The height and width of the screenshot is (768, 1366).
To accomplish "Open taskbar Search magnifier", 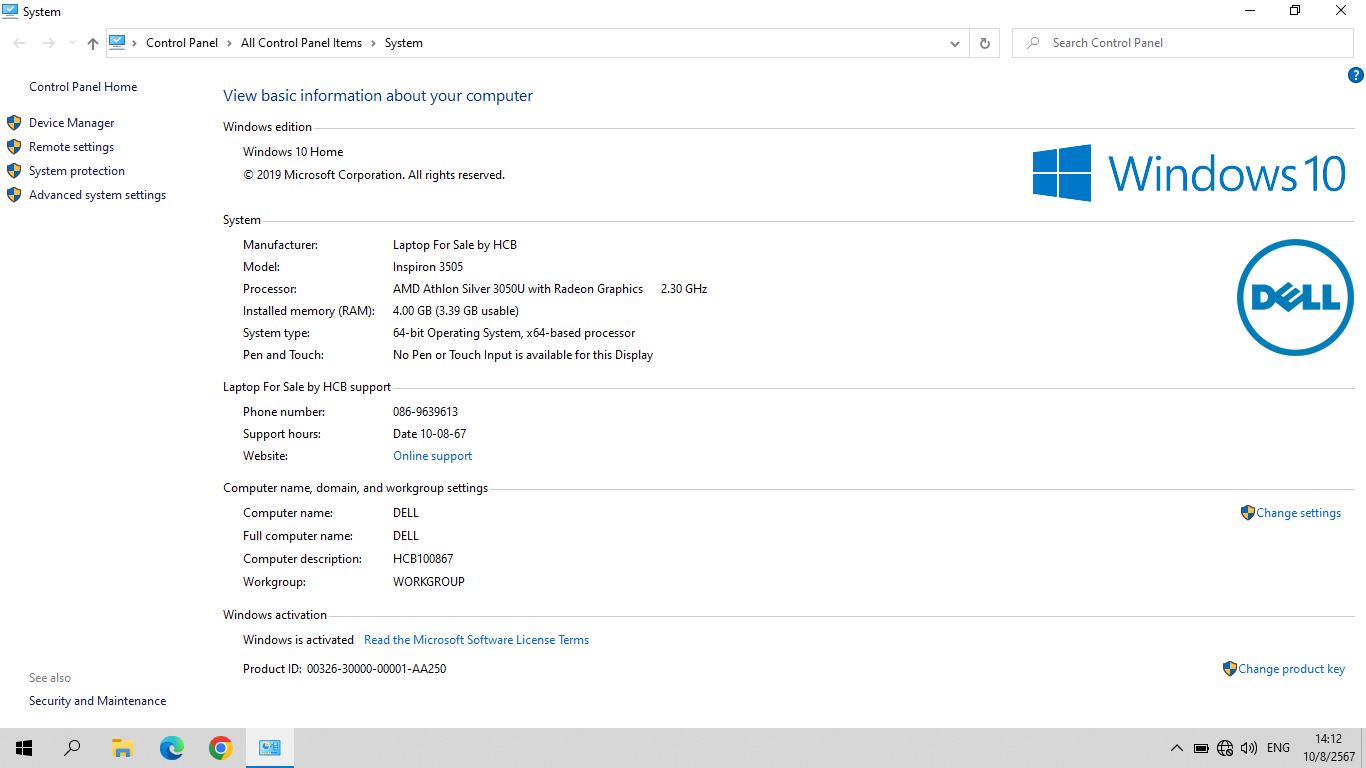I will click(72, 748).
